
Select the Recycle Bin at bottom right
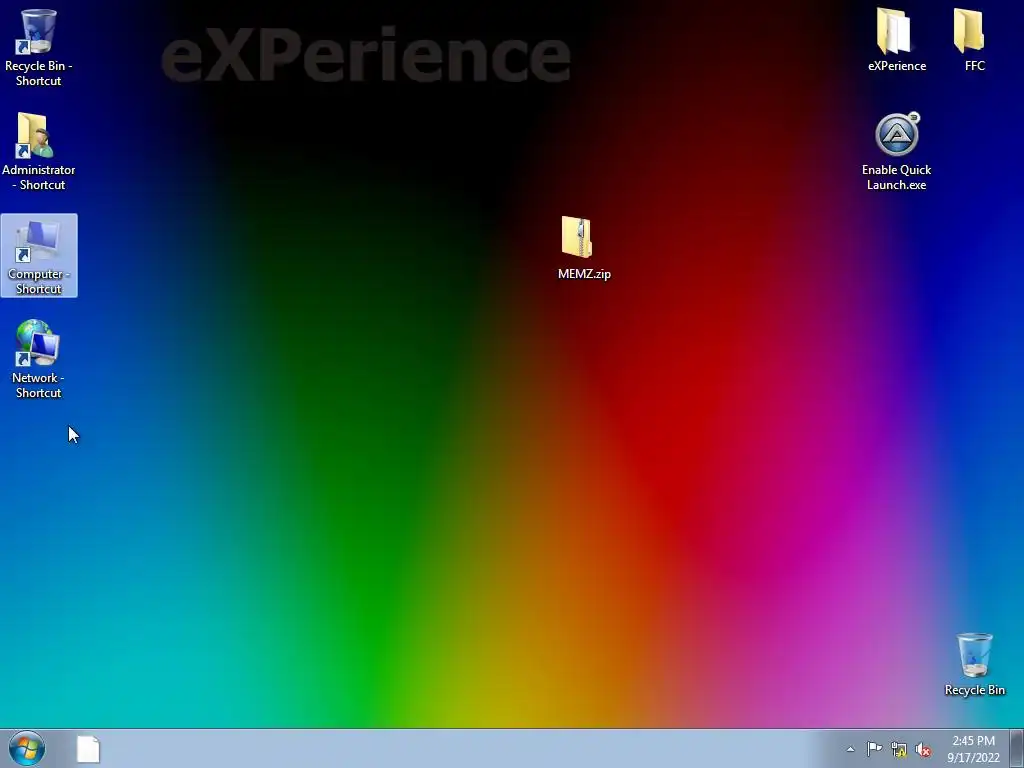(974, 665)
